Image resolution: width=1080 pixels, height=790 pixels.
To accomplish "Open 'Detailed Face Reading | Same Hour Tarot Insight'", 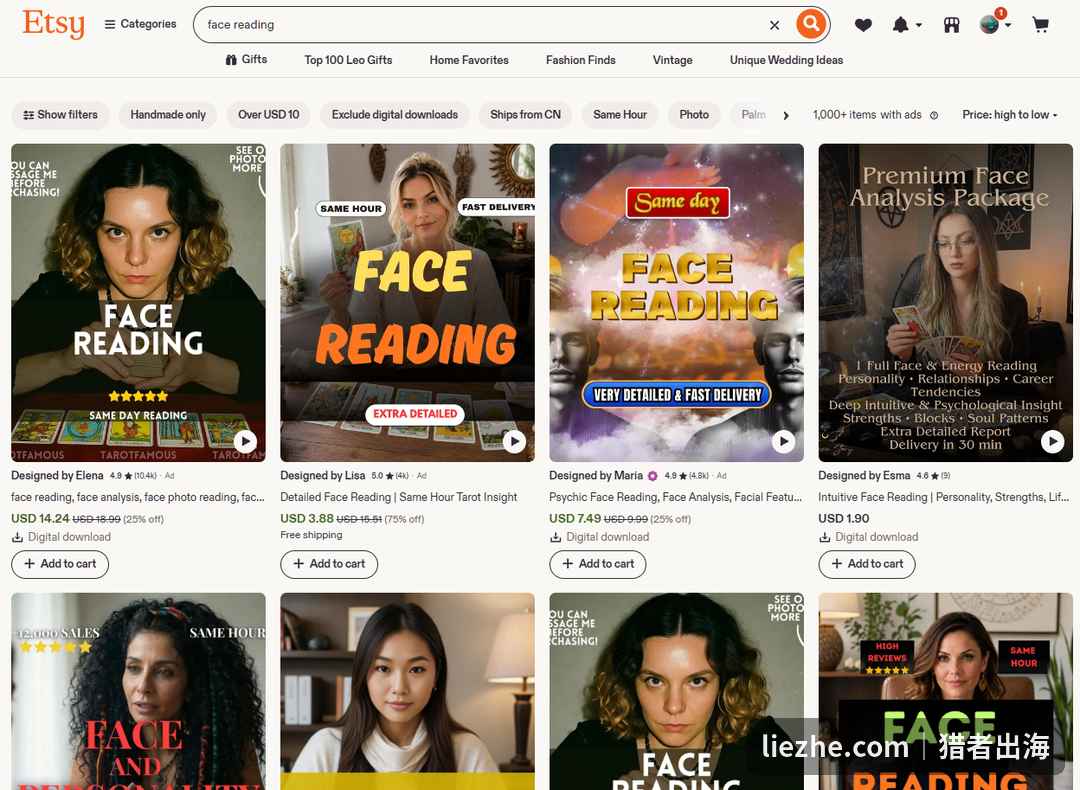I will point(399,497).
